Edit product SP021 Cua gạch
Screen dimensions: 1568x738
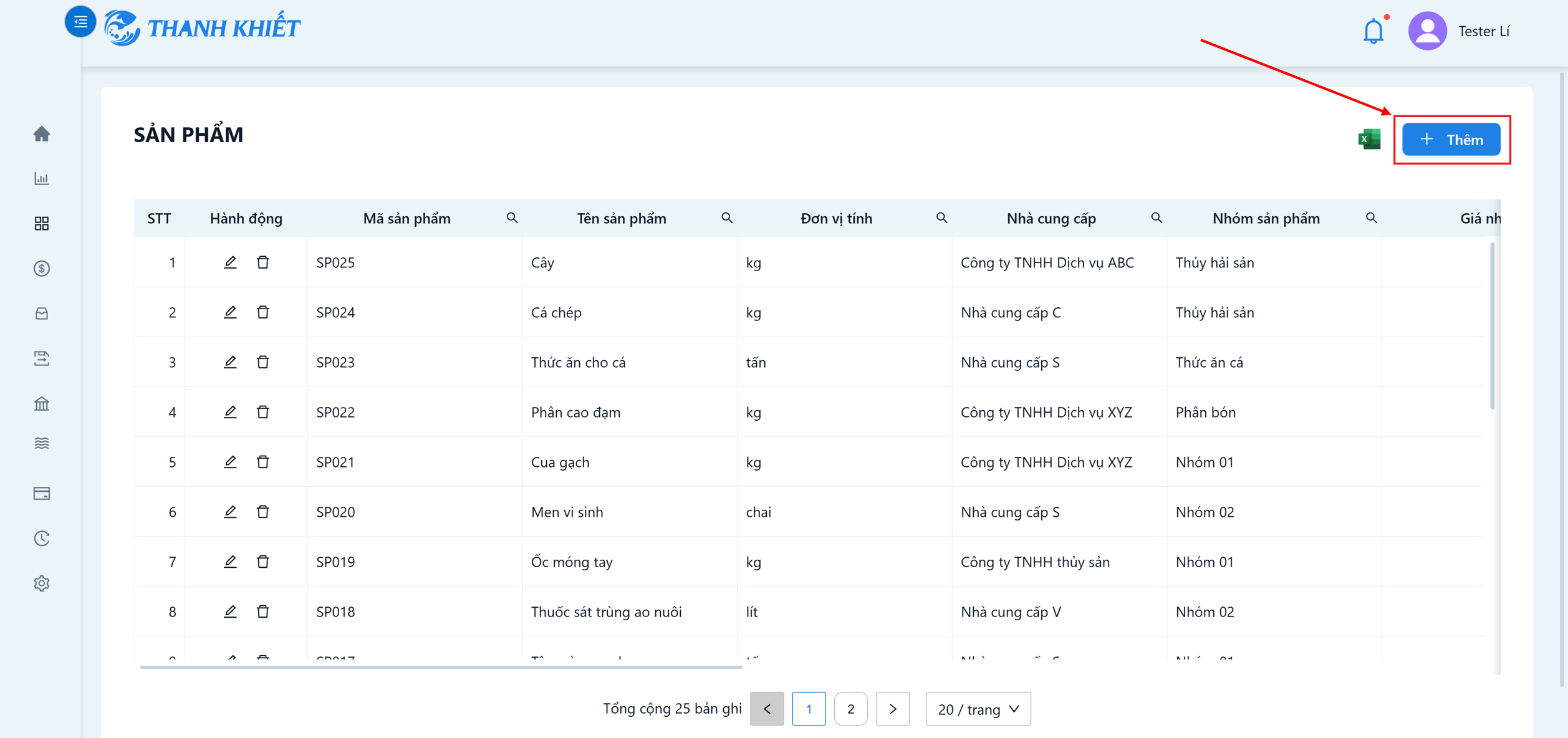[x=230, y=462]
